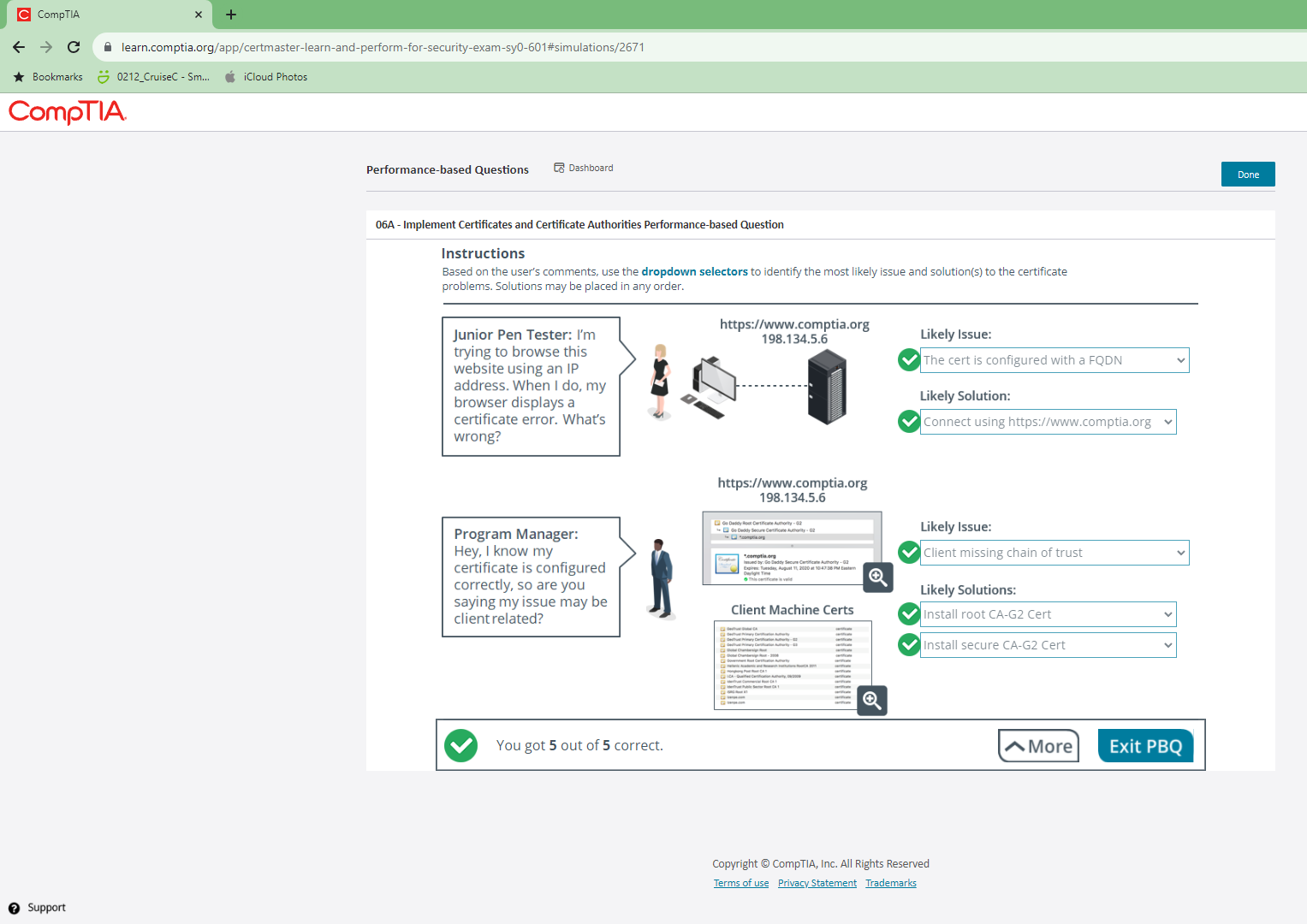
Task: Click the site lock icon in address bar
Action: click(108, 47)
